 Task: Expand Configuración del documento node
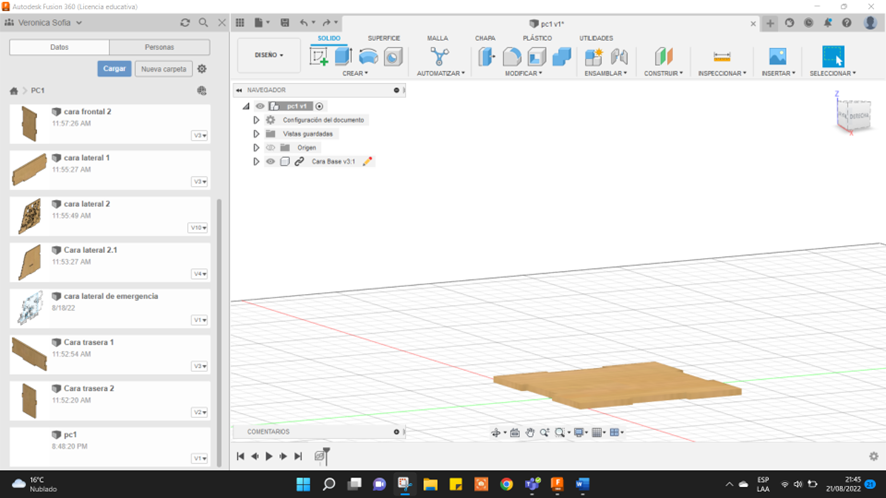[x=256, y=120]
